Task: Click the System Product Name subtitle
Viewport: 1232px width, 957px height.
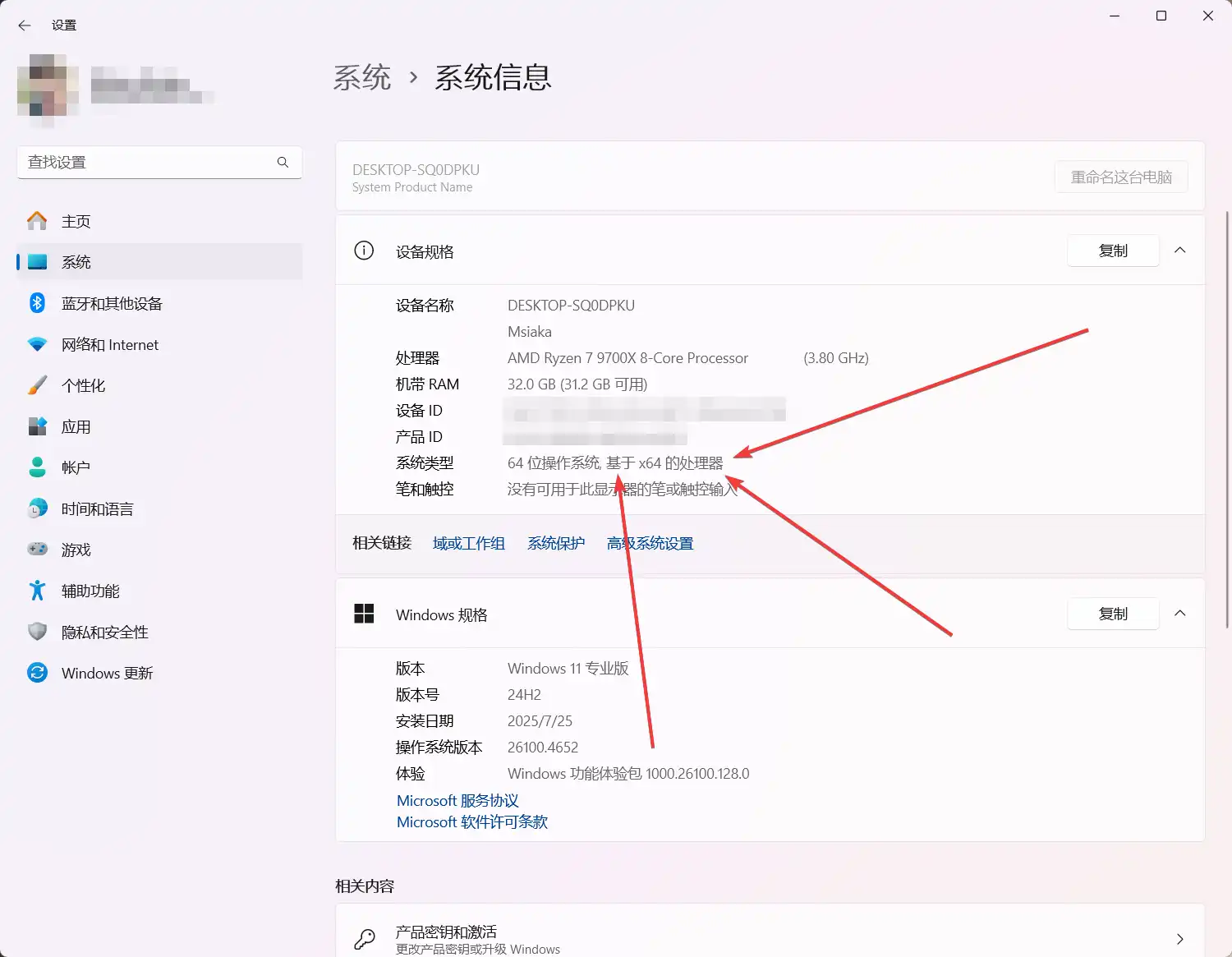Action: coord(412,187)
